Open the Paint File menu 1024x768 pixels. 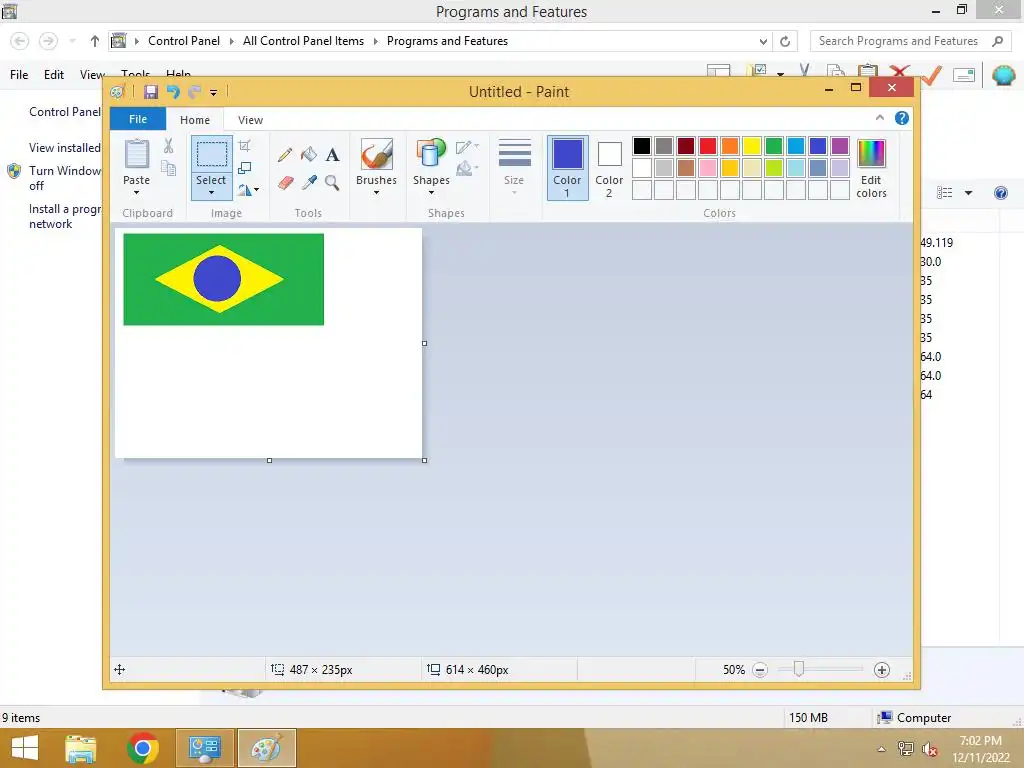coord(138,119)
